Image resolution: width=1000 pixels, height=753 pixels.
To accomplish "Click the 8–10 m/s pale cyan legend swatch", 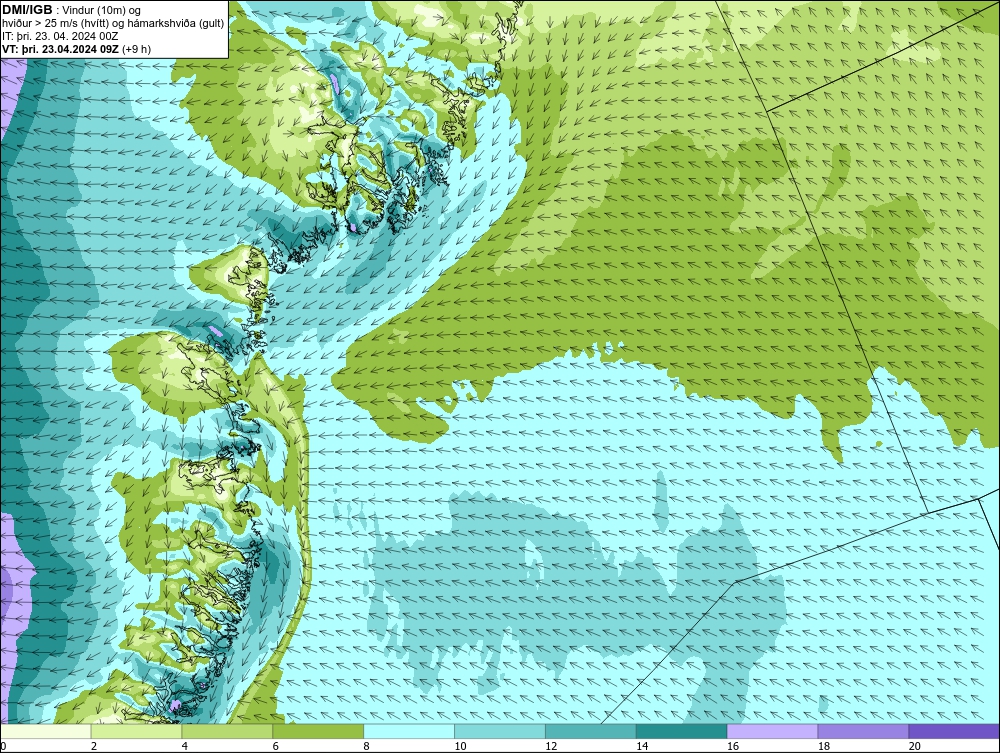I will (409, 731).
